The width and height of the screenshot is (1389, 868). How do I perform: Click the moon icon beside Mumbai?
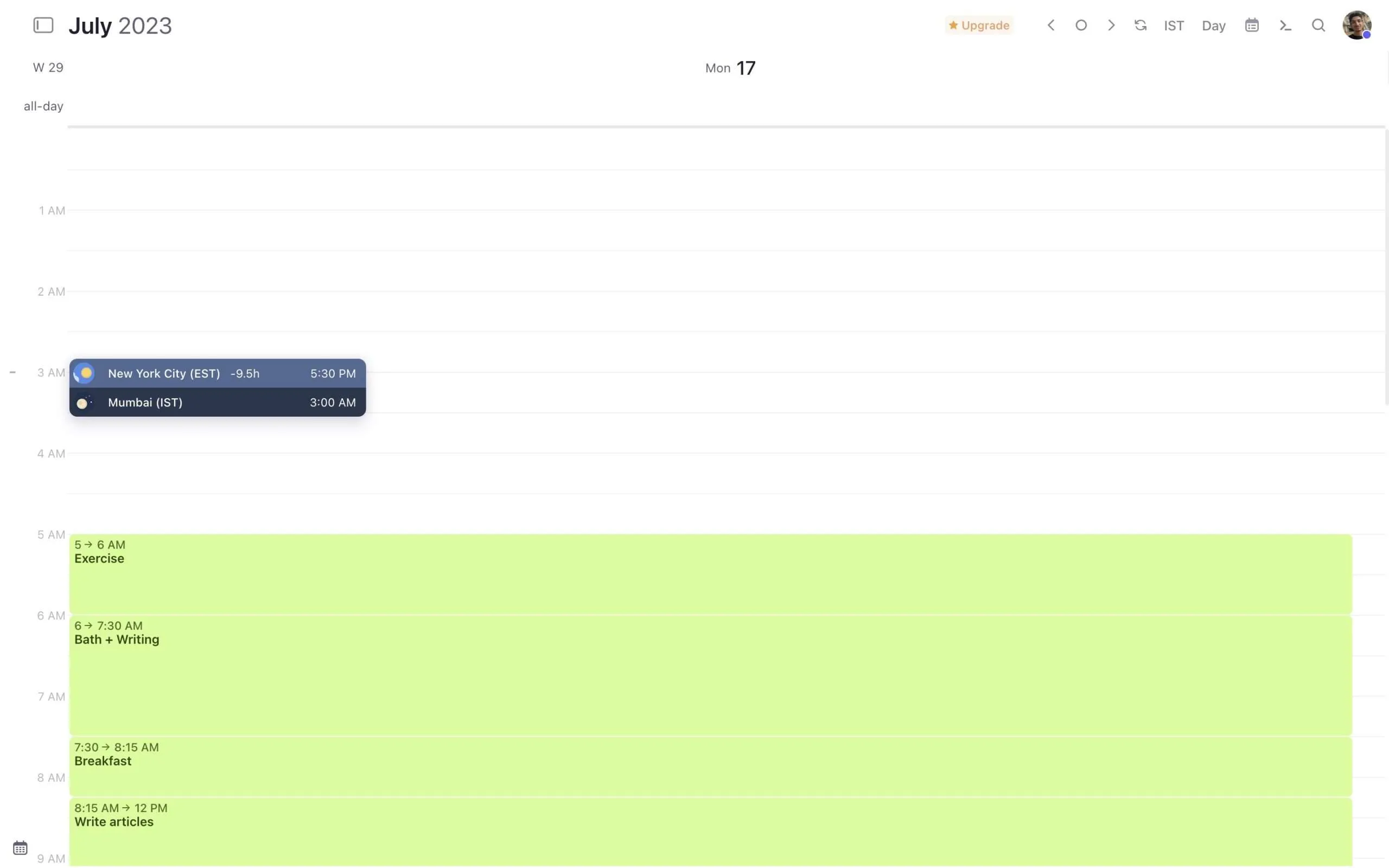[85, 403]
